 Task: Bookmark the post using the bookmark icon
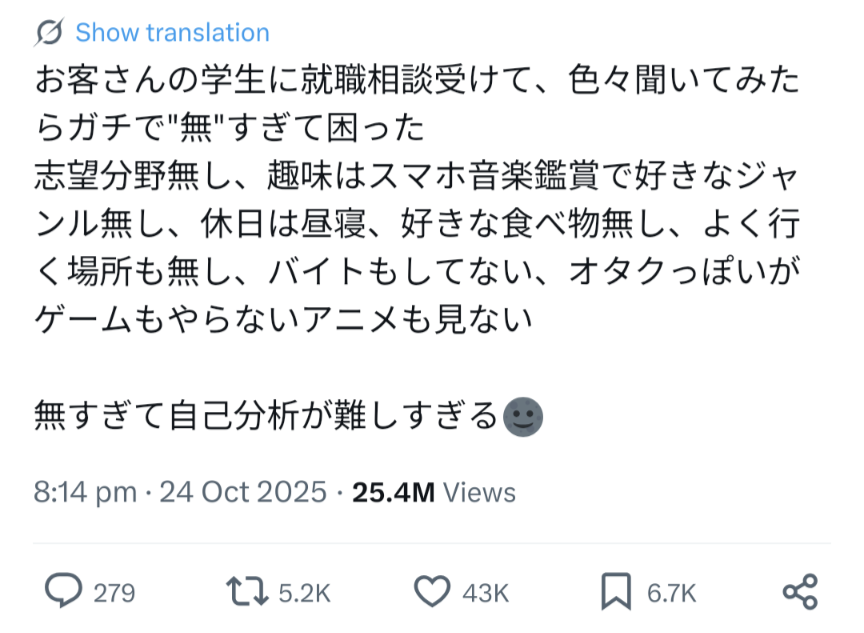click(617, 592)
